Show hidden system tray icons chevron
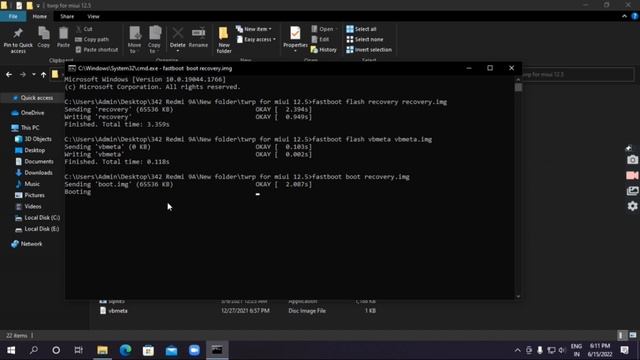This screenshot has width=640, height=360. click(517, 350)
